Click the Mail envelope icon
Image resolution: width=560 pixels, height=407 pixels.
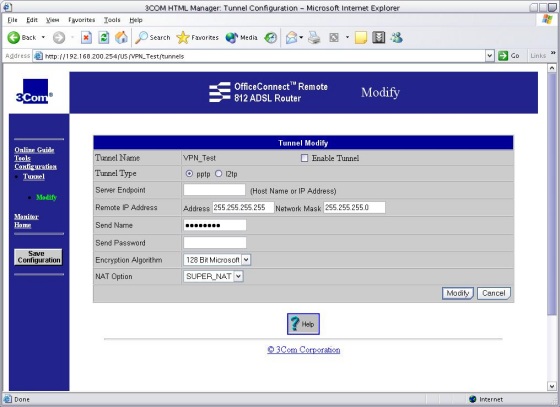point(291,37)
